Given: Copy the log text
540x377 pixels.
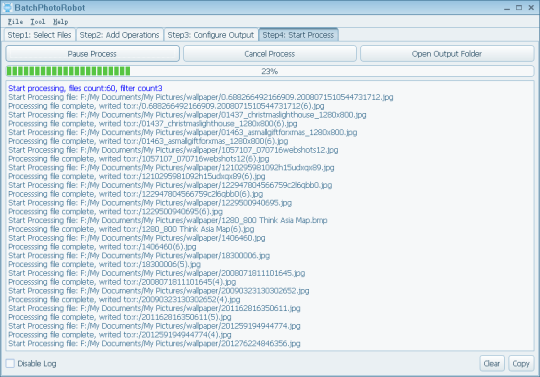Looking at the screenshot, I should tap(521, 364).
